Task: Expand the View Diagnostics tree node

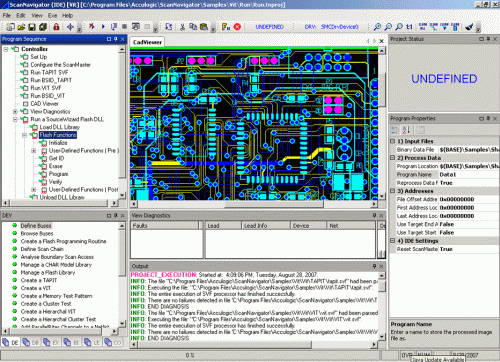Action: point(15,111)
